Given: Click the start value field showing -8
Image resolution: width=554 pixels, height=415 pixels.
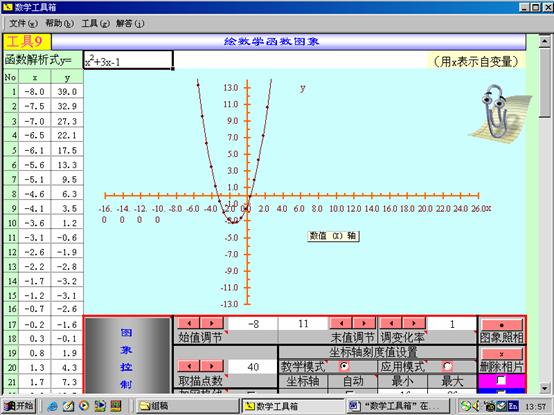Looking at the screenshot, I should [253, 324].
